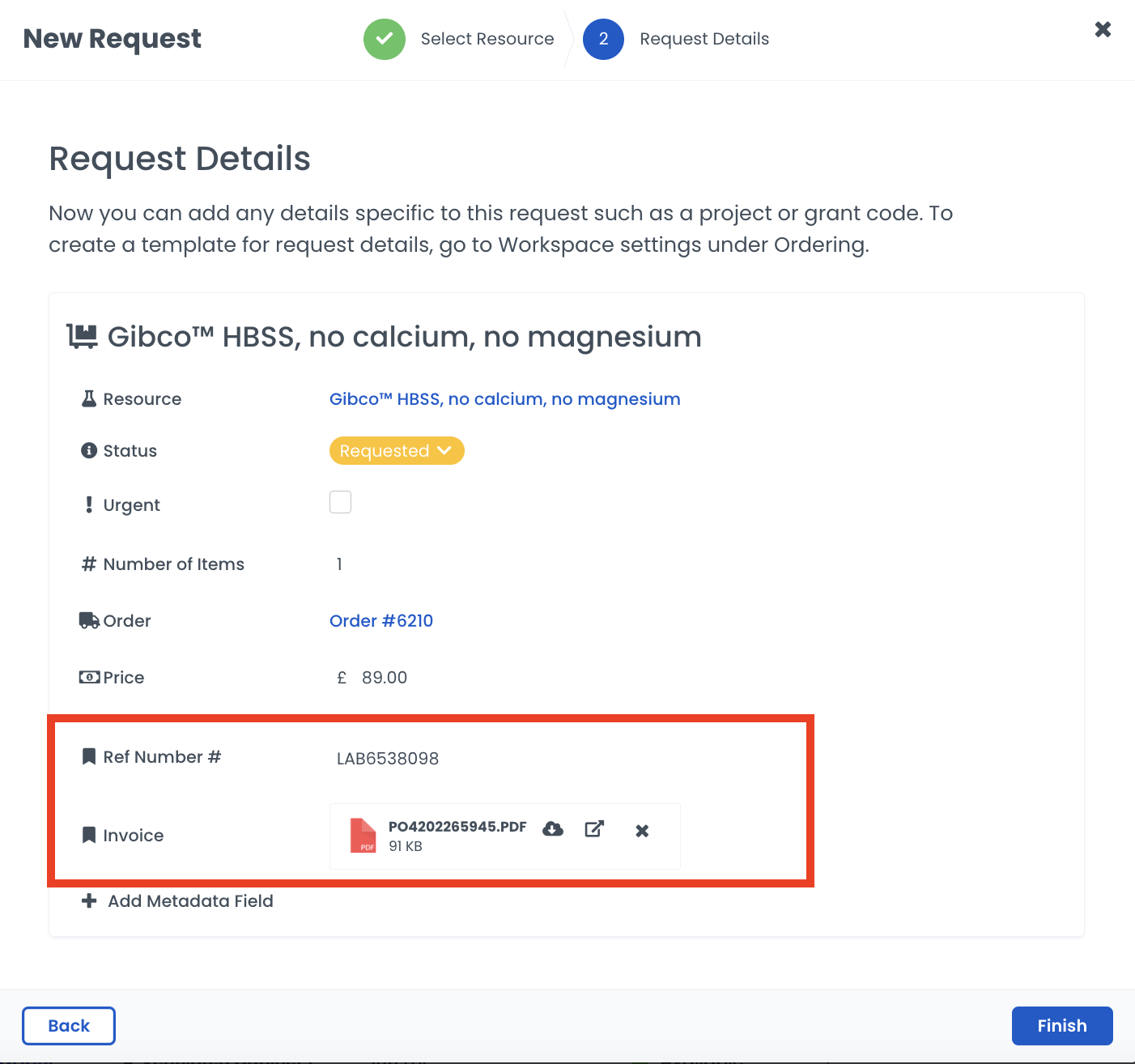Viewport: 1135px width, 1064px height.
Task: Go Back to previous step
Action: pyautogui.click(x=69, y=1026)
